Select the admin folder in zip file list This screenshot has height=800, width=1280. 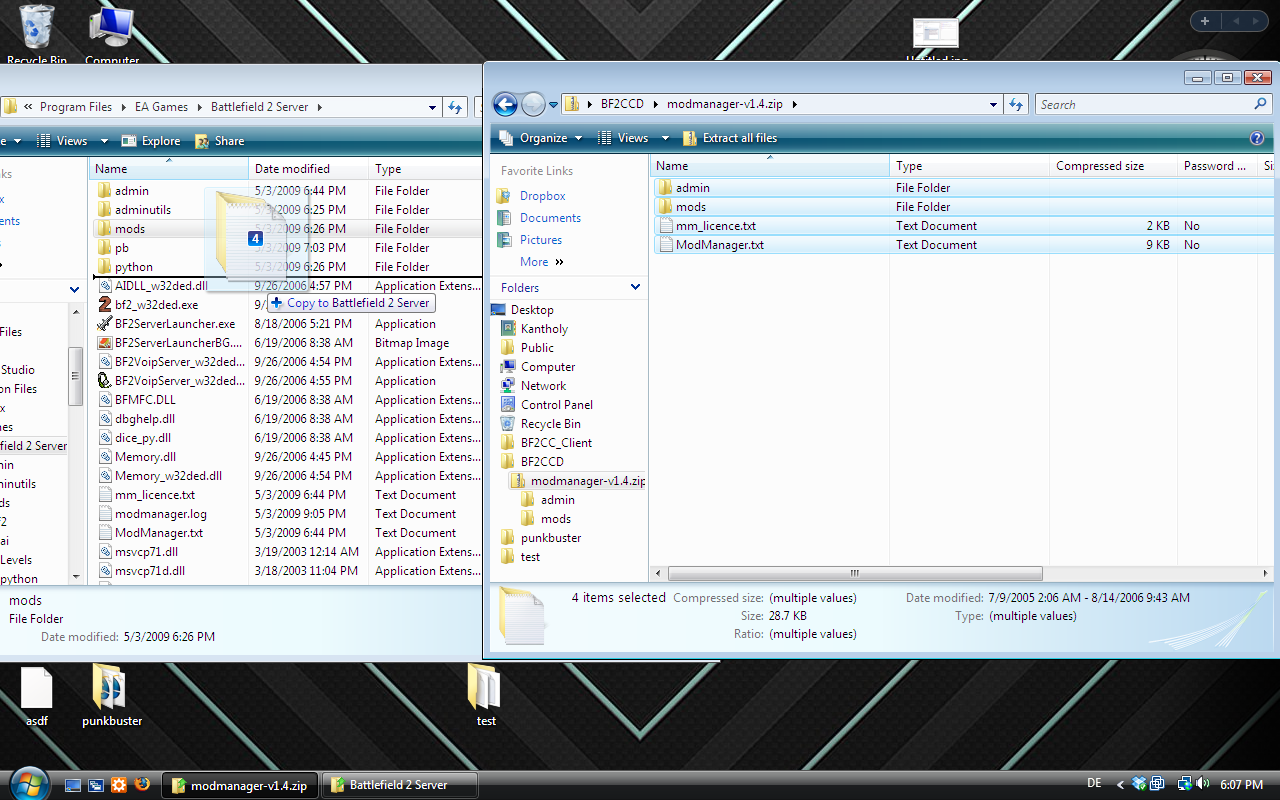(x=692, y=188)
